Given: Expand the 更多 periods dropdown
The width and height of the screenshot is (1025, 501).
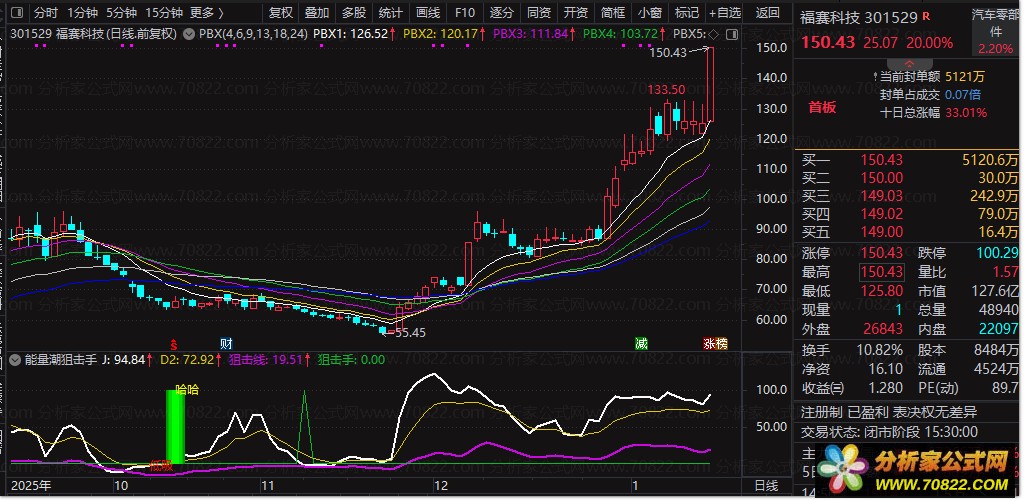Looking at the screenshot, I should click(206, 13).
